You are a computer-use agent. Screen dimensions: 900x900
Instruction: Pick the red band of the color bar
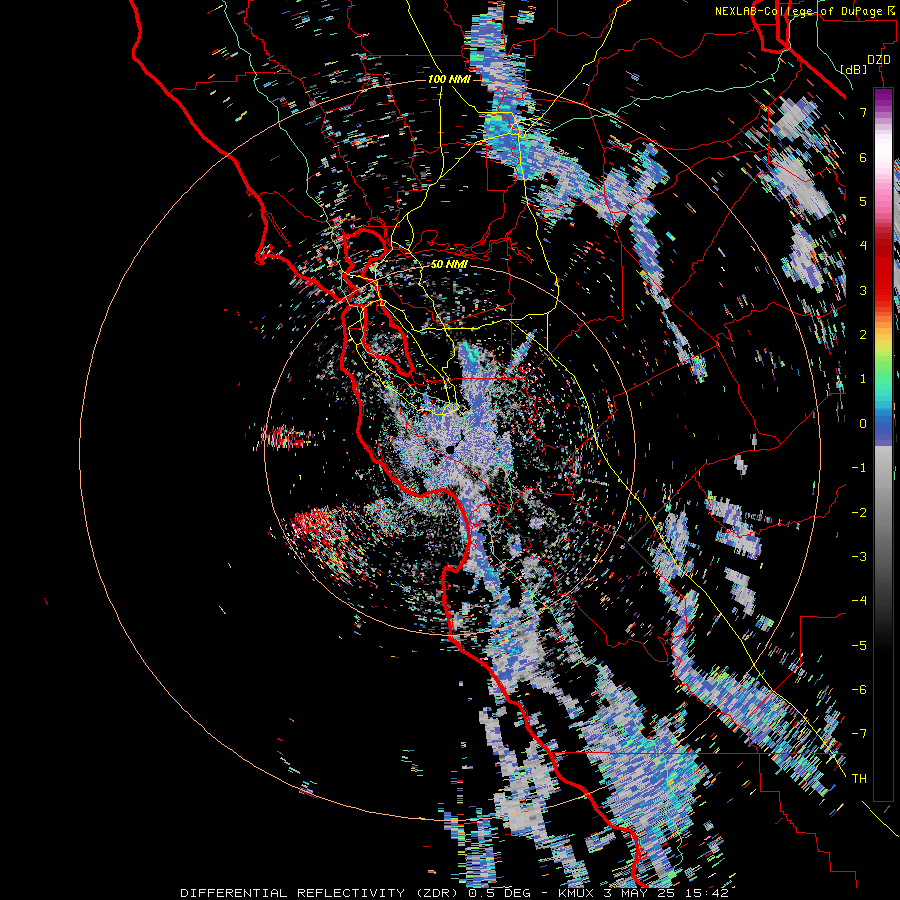pos(883,276)
